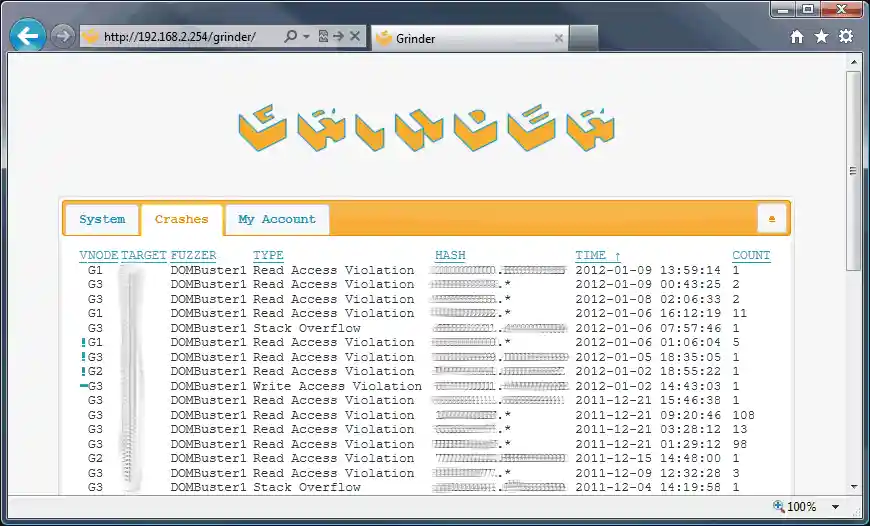870x526 pixels.
Task: Click the logout eject icon button
Action: [x=772, y=219]
